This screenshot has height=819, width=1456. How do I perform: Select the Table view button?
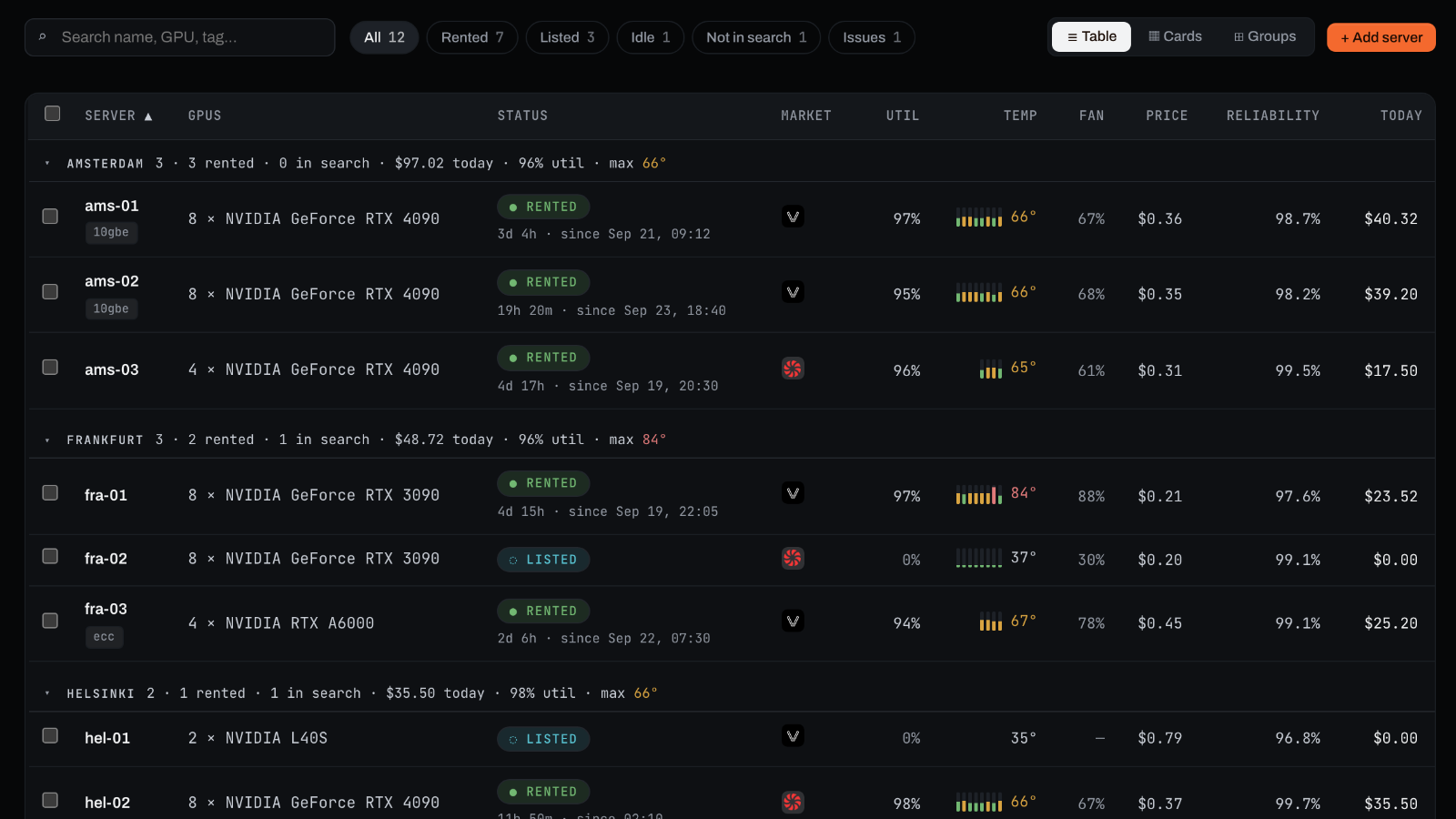1091,36
